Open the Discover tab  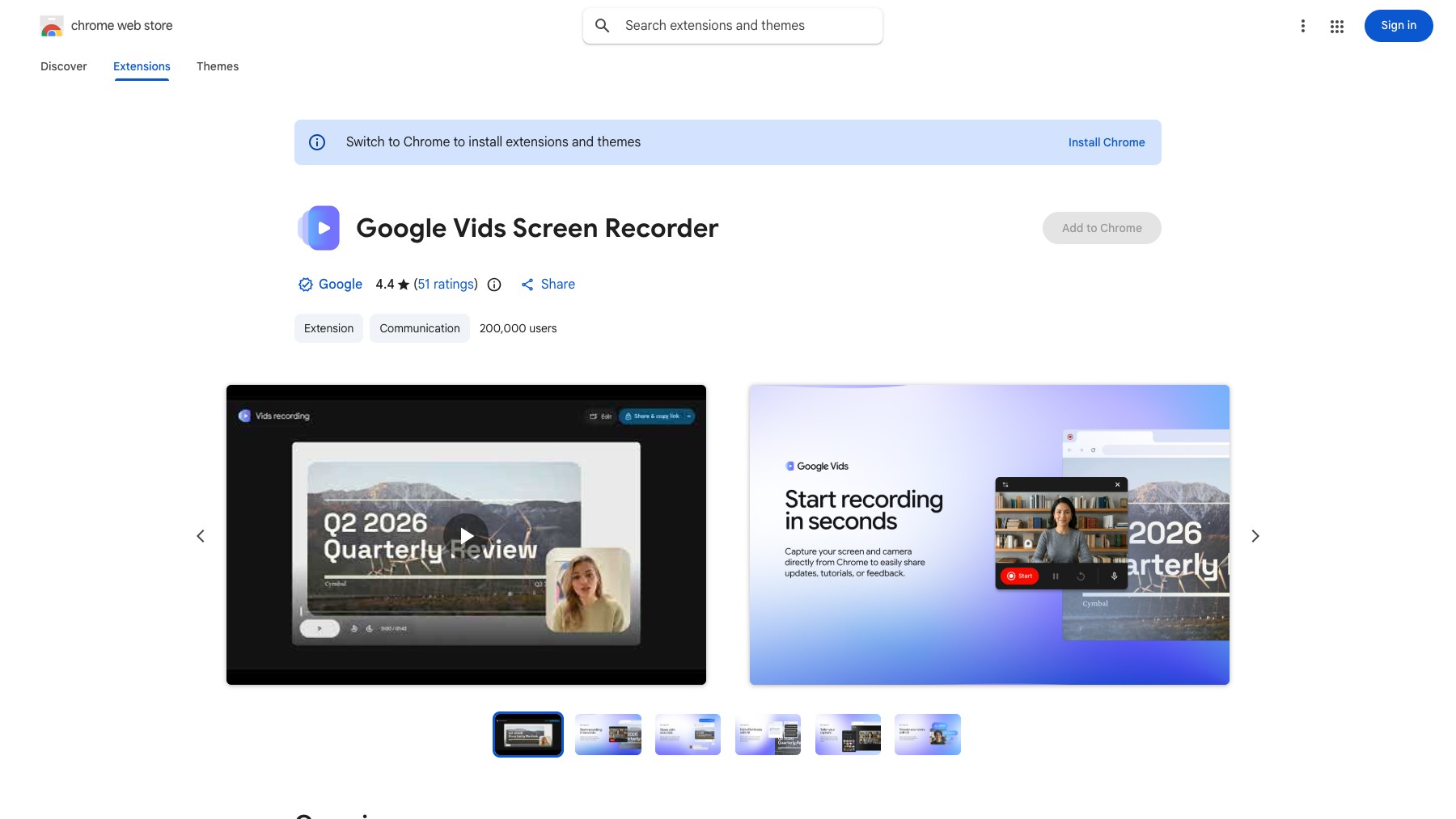tap(64, 66)
